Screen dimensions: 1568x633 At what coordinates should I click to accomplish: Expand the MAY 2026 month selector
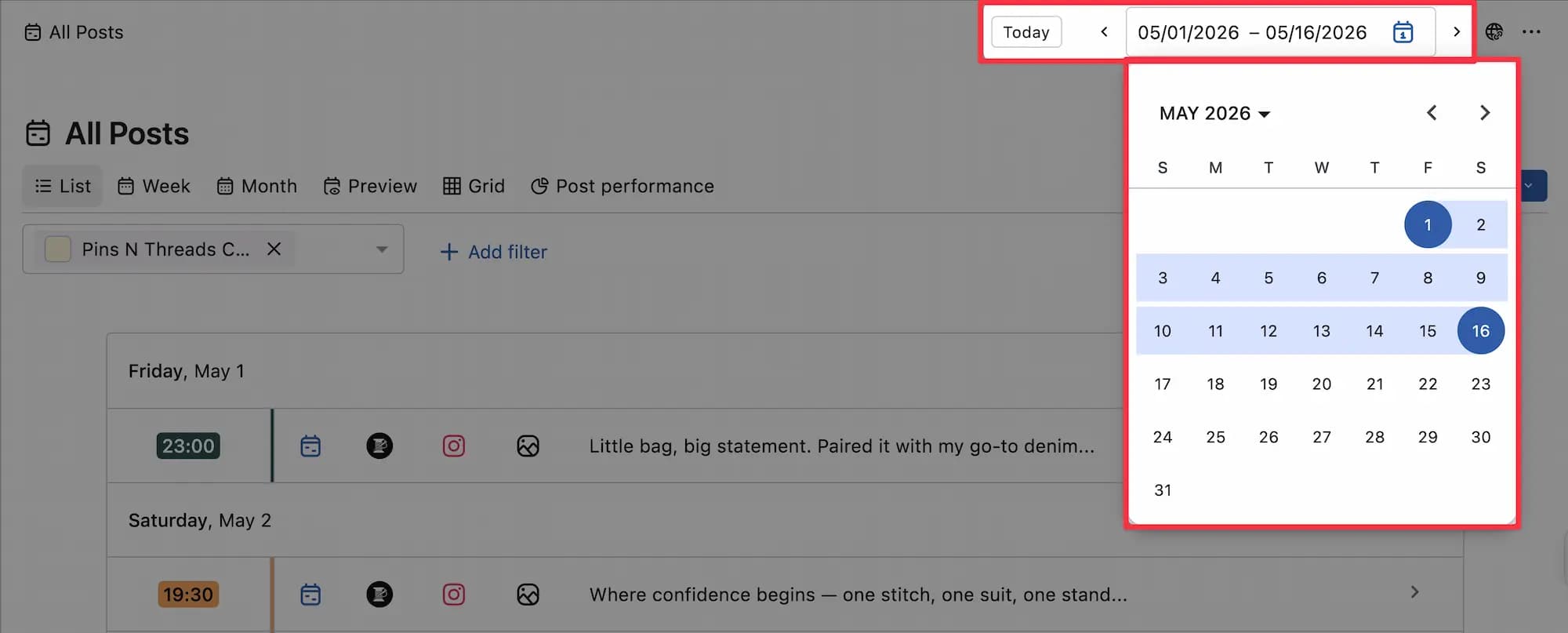(x=1214, y=114)
